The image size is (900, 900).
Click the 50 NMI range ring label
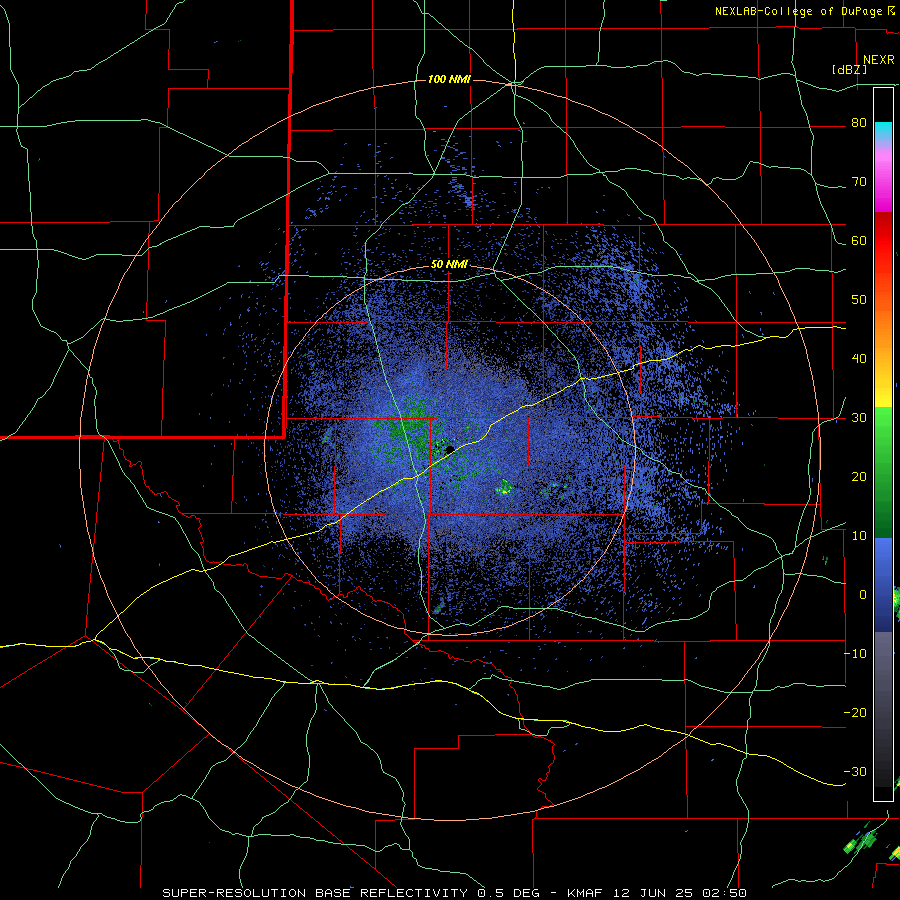pyautogui.click(x=449, y=265)
